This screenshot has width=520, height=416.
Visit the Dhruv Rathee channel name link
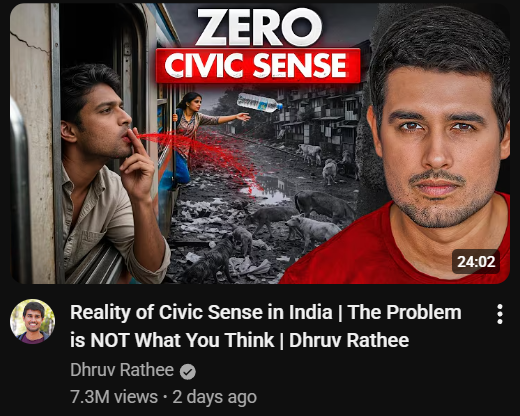[x=122, y=370]
